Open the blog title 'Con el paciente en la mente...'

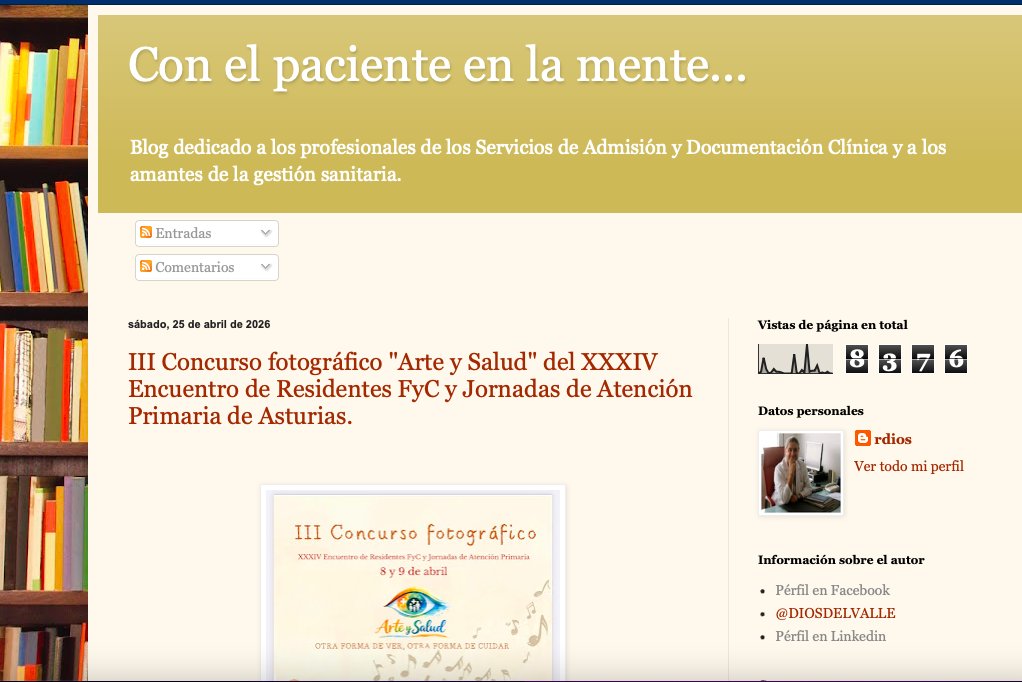(437, 66)
